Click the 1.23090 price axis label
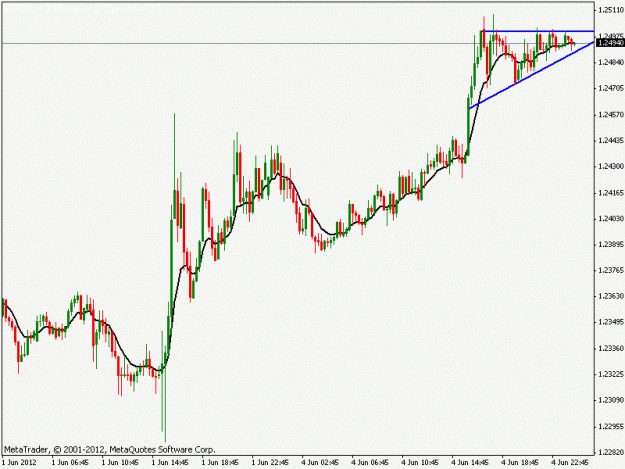 point(611,400)
